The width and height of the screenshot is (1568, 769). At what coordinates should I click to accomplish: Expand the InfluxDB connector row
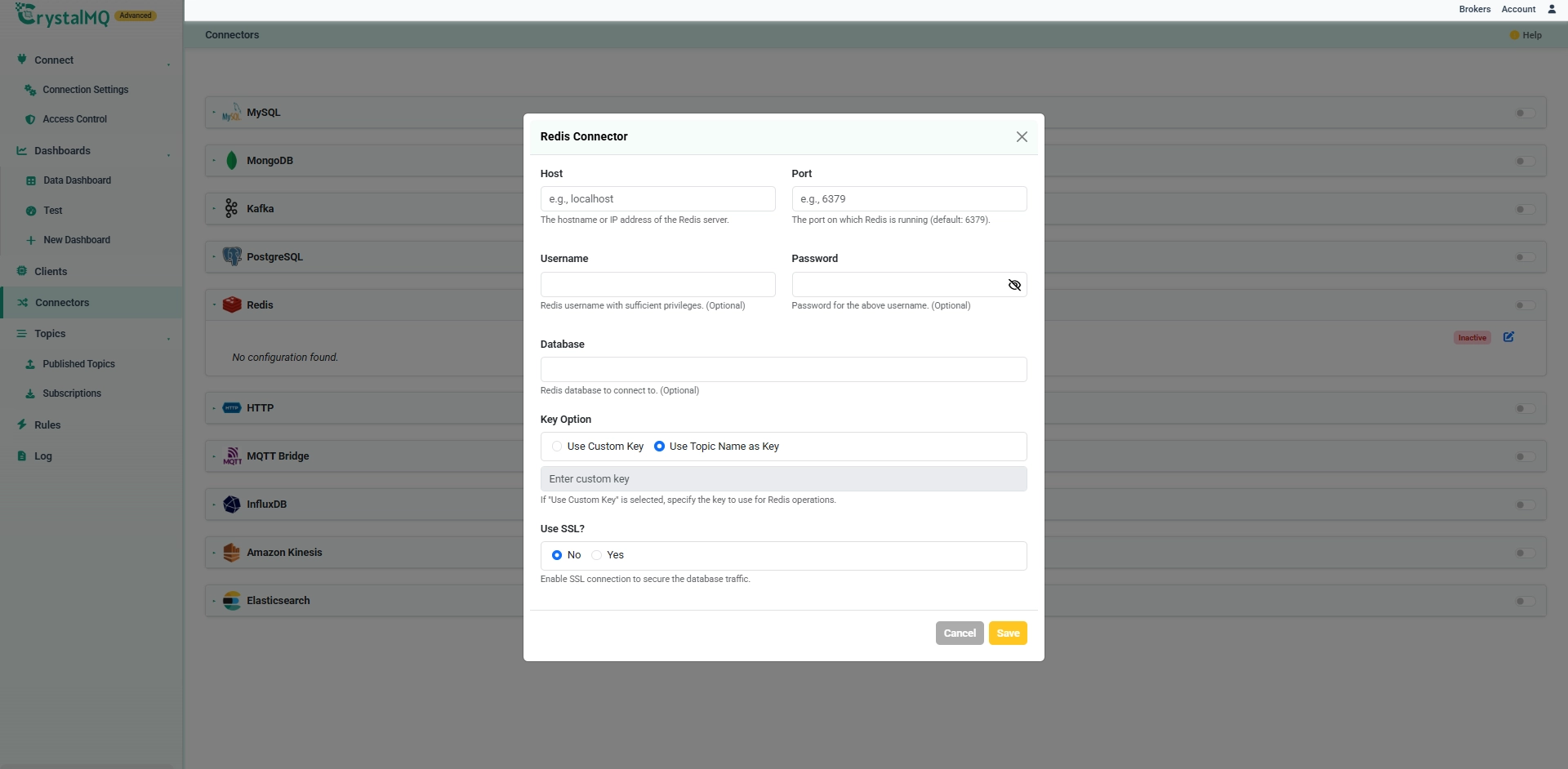[214, 505]
